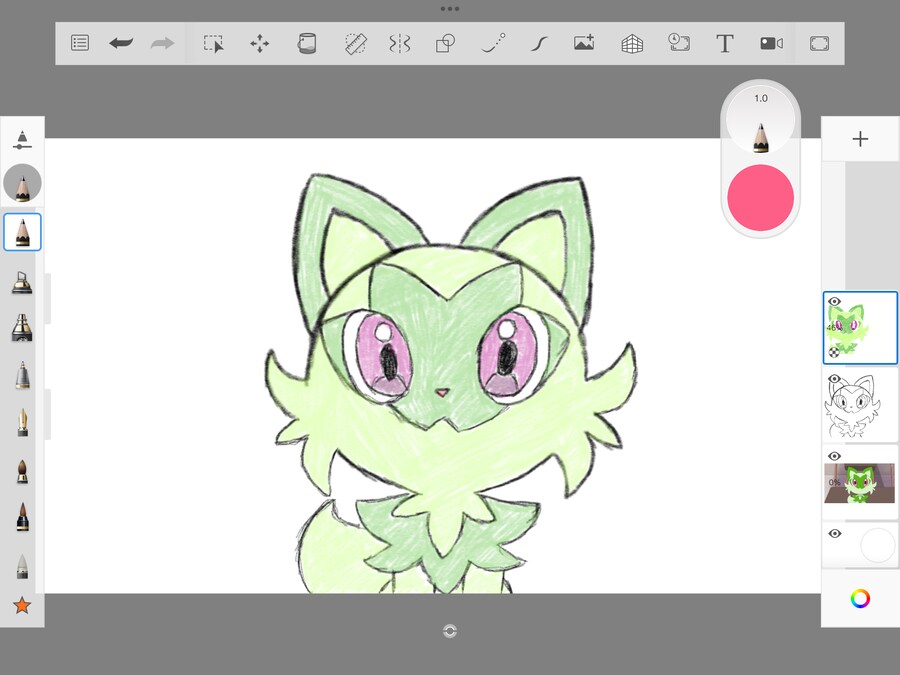Viewport: 900px width, 675px height.
Task: Toggle visibility of reference photo layer
Action: [x=835, y=456]
